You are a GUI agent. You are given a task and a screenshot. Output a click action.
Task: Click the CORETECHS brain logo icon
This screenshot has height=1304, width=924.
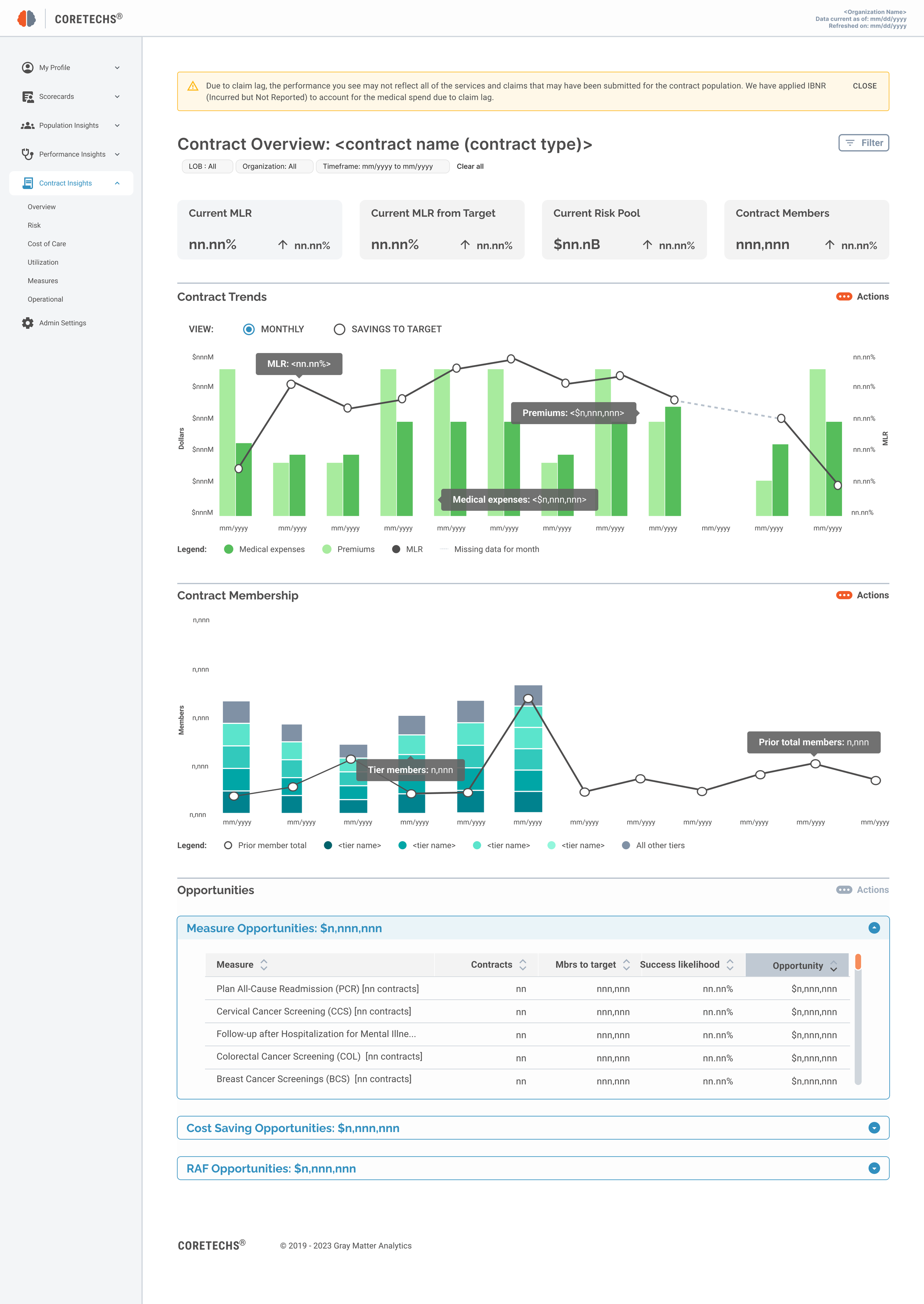click(26, 18)
